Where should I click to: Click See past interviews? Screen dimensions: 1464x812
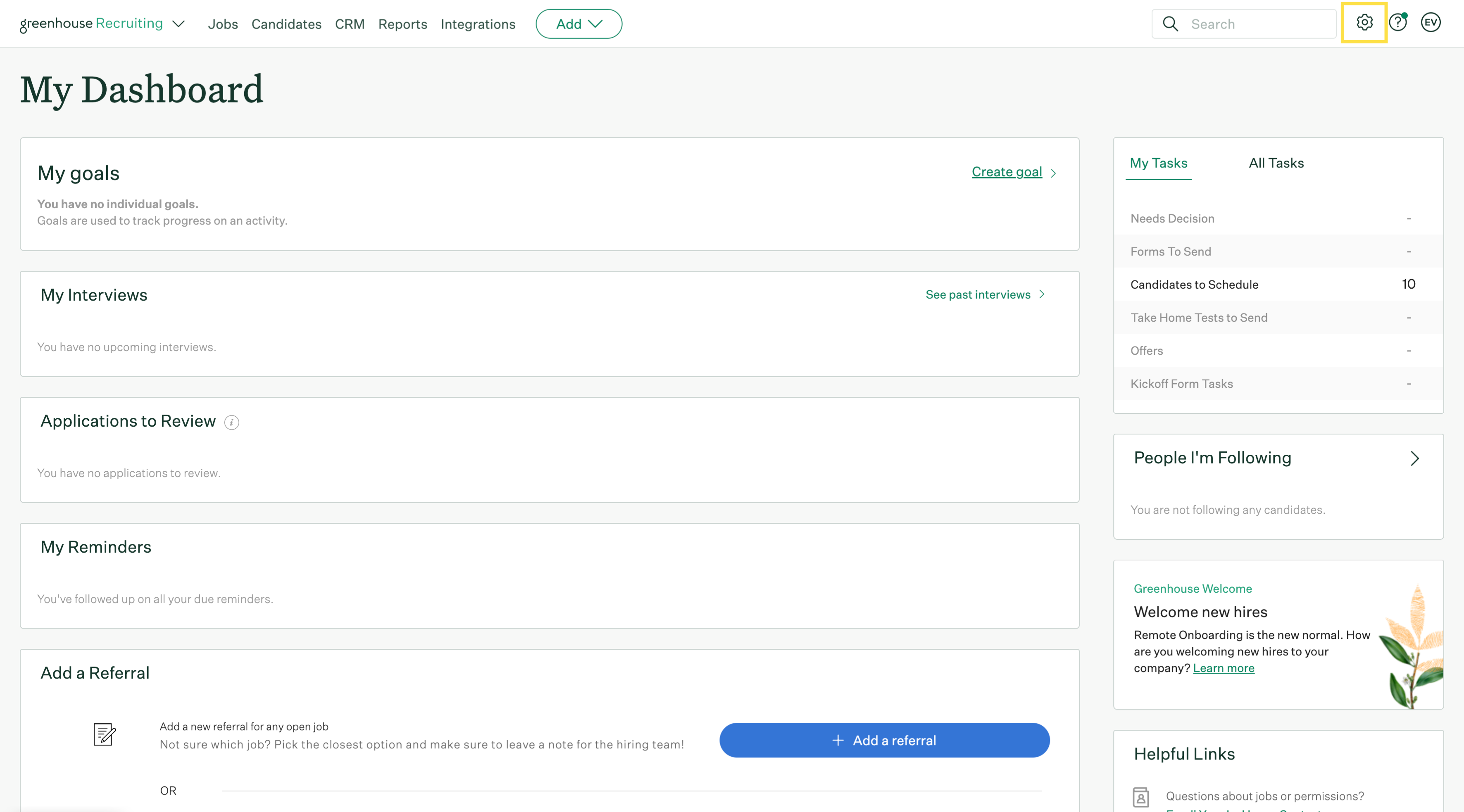978,294
